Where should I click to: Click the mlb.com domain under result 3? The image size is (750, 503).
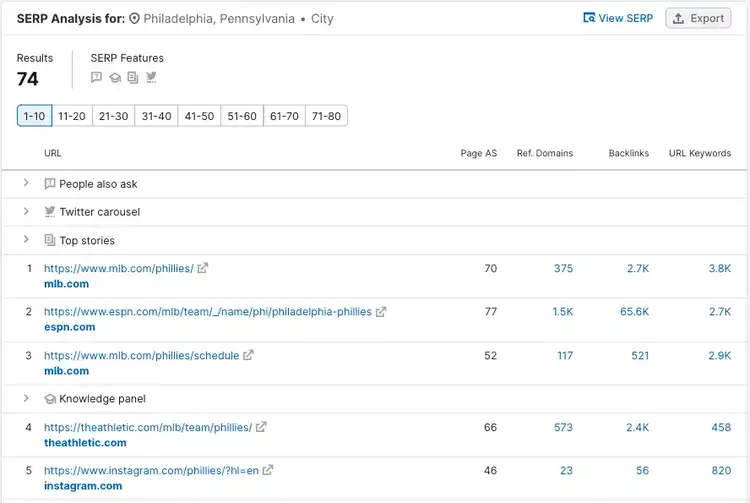66,371
